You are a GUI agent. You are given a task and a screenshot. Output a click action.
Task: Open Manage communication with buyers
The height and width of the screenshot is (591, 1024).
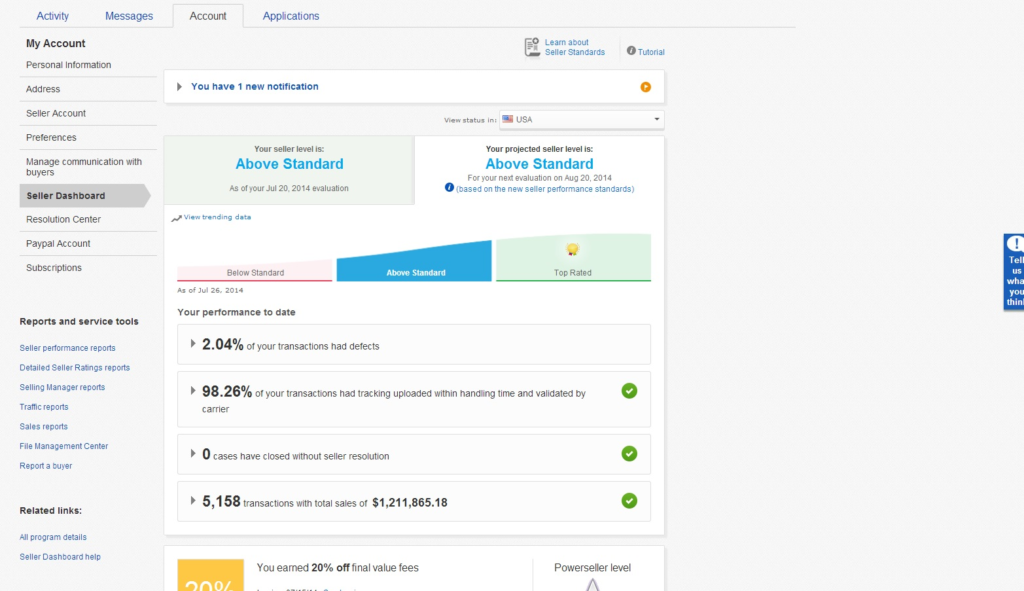click(84, 167)
